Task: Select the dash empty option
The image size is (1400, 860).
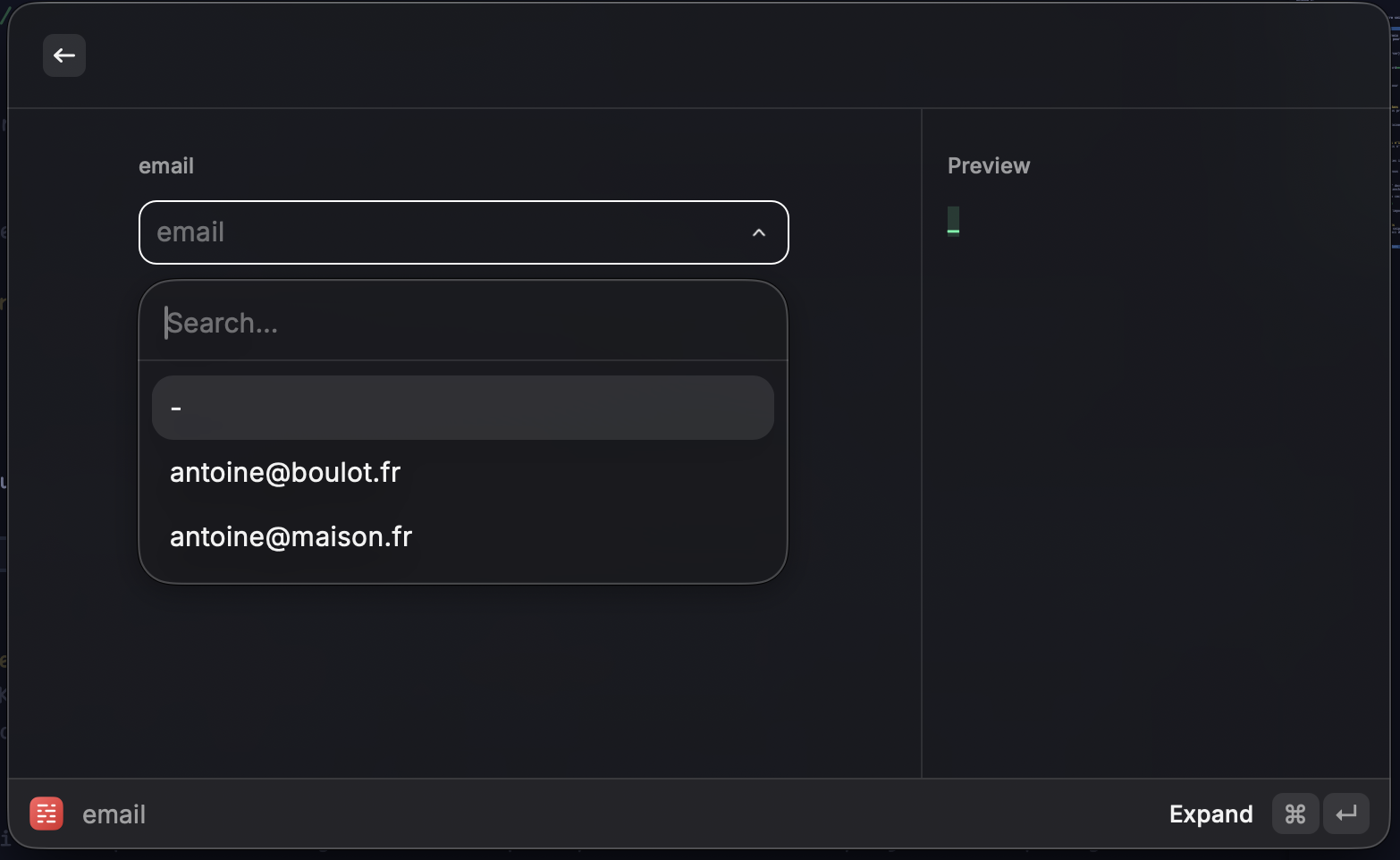Action: (462, 408)
